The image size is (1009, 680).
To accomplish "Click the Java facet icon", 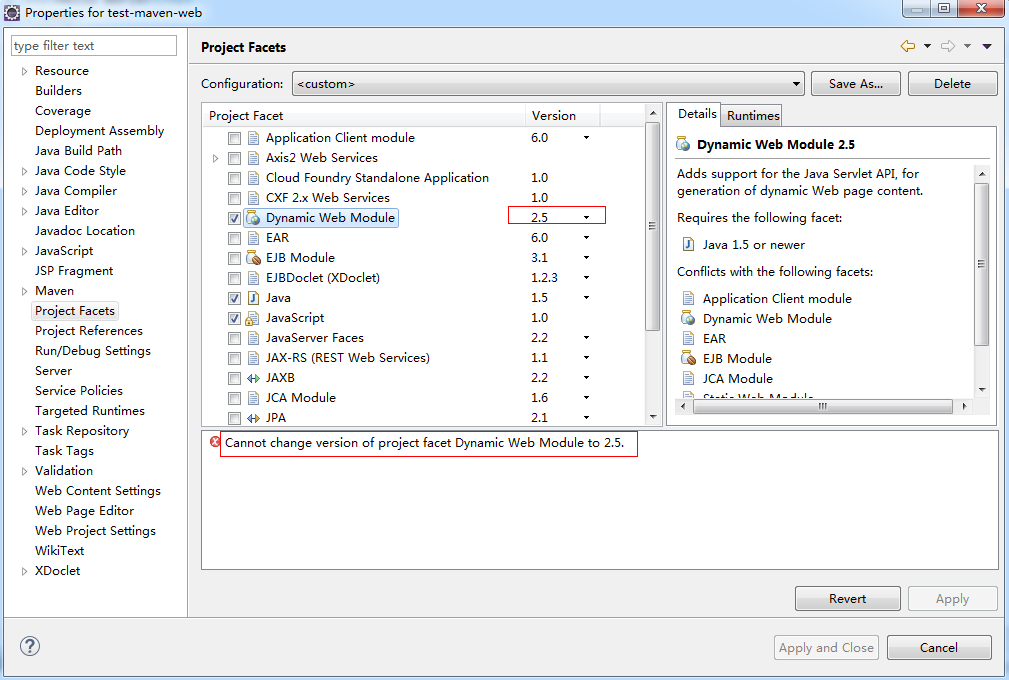I will [x=254, y=298].
